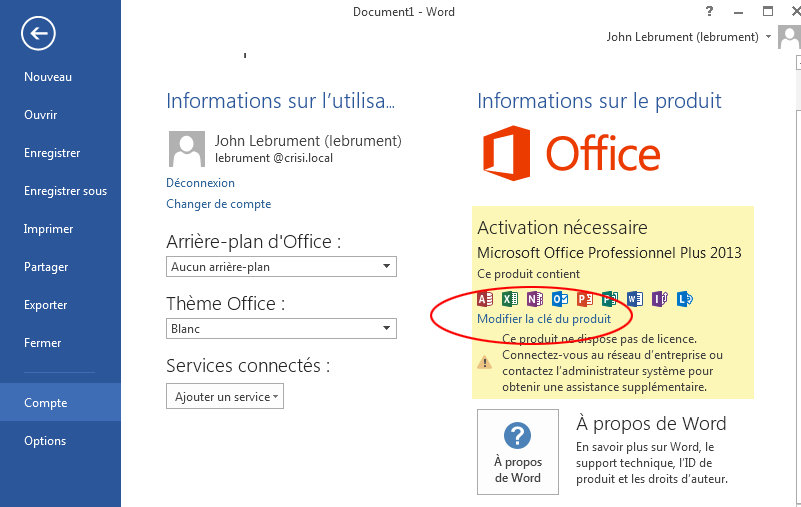Click the Changer de compte link

pyautogui.click(x=219, y=204)
